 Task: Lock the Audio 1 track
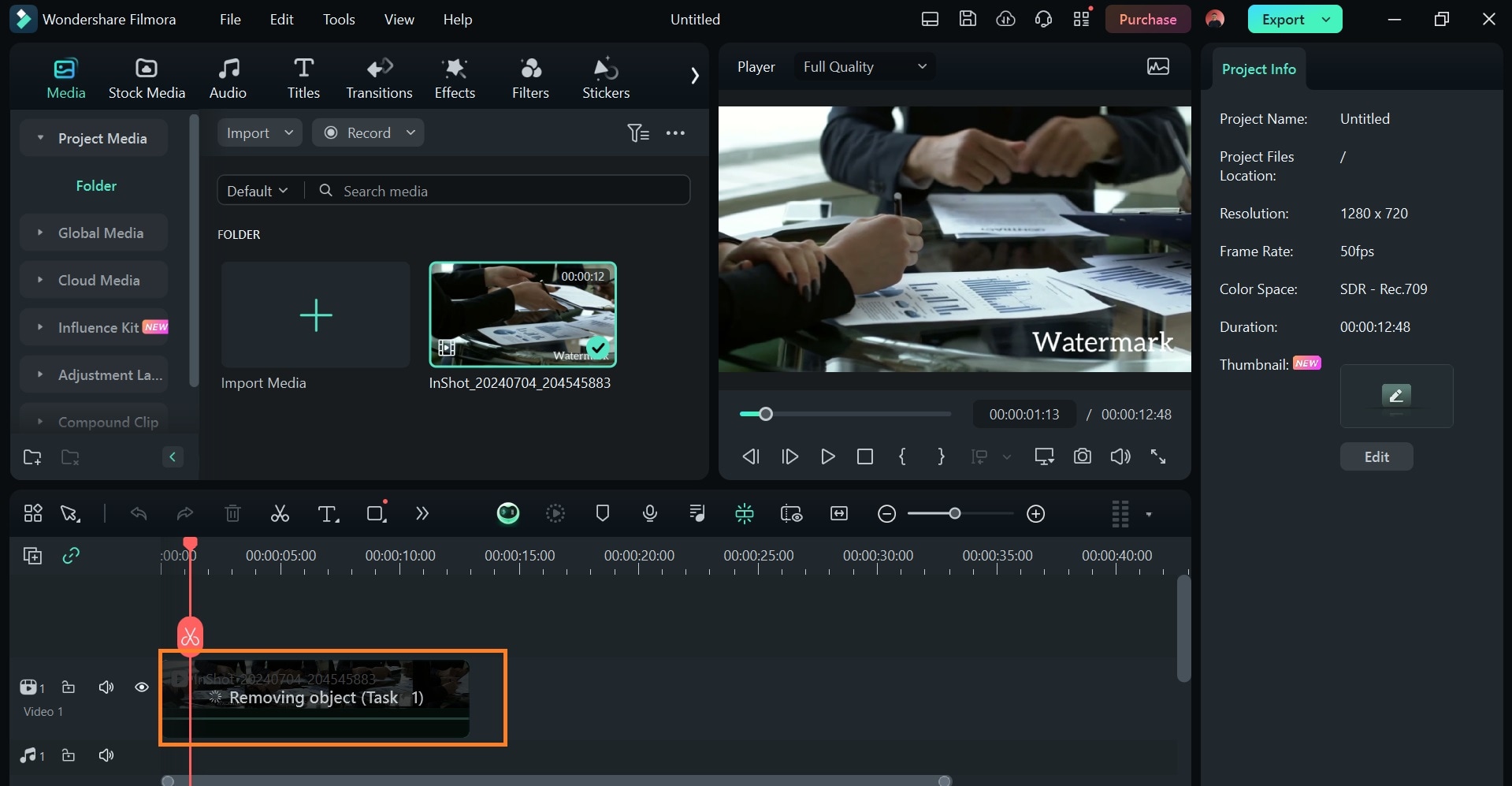[x=69, y=755]
